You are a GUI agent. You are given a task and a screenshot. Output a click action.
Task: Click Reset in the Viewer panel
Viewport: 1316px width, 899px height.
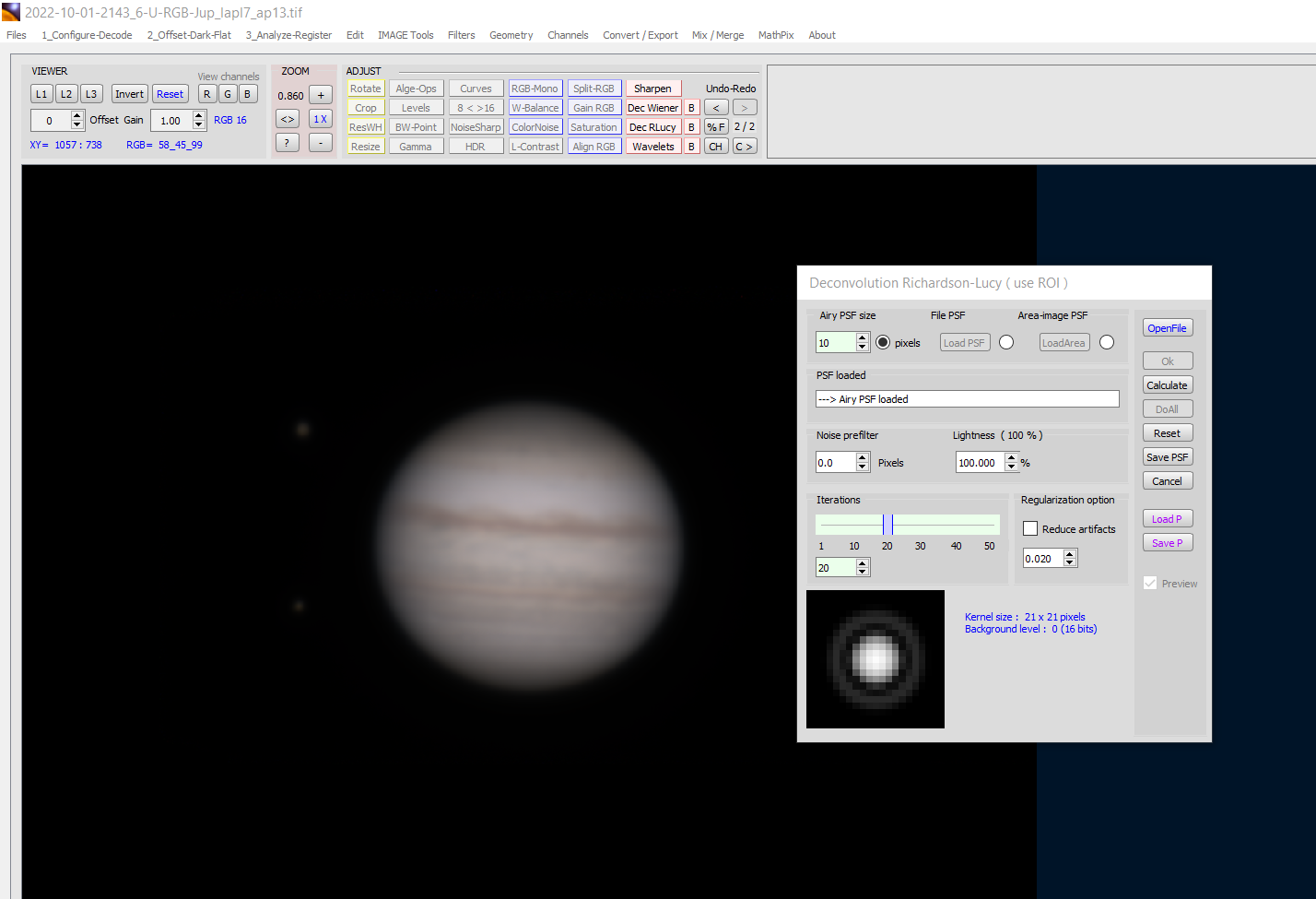pos(170,94)
